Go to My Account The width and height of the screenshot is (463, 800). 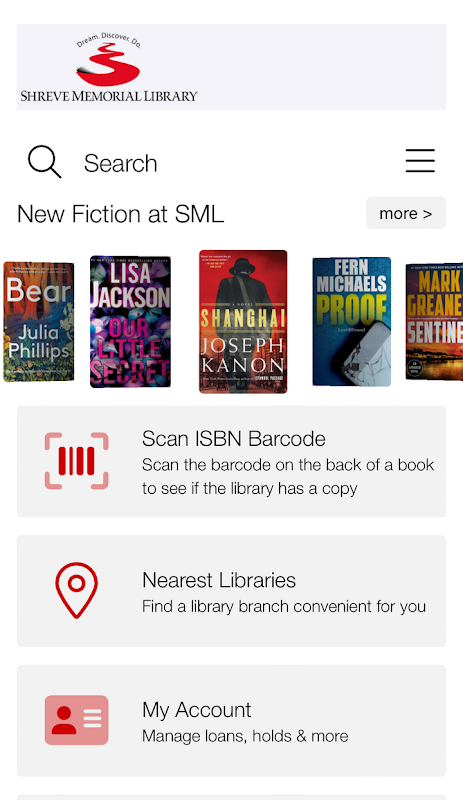231,720
